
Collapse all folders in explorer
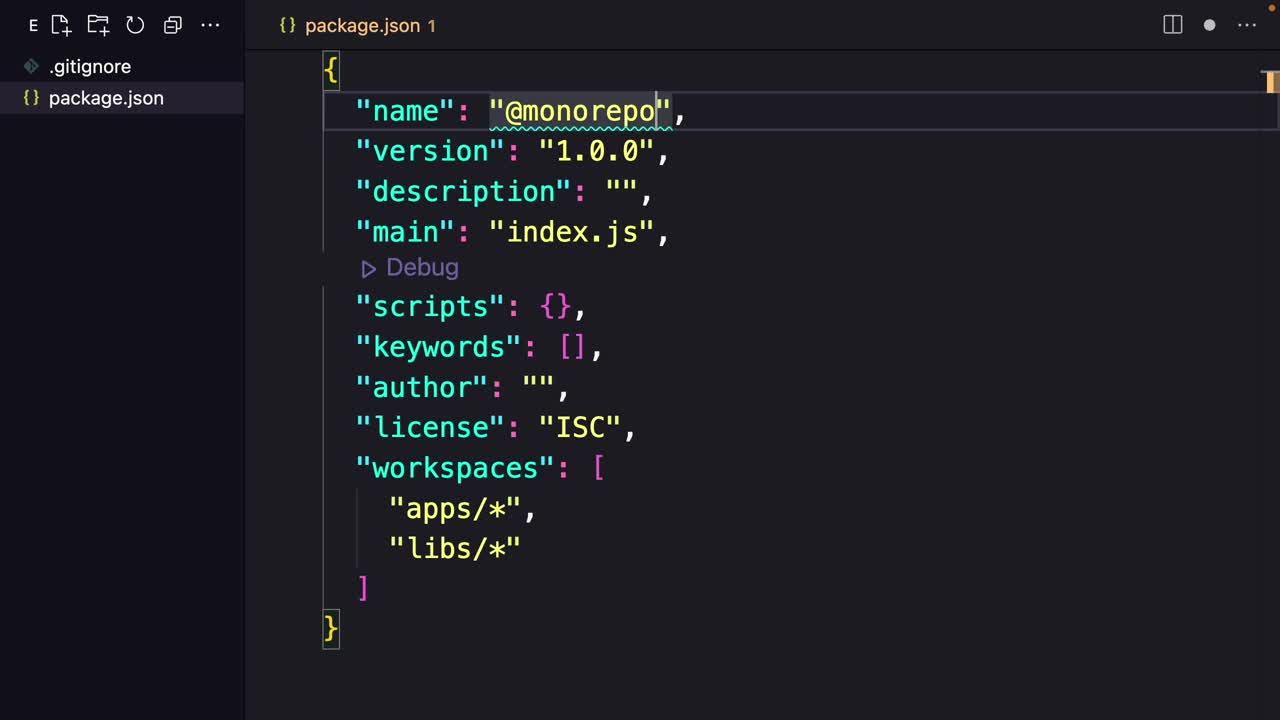[x=172, y=25]
